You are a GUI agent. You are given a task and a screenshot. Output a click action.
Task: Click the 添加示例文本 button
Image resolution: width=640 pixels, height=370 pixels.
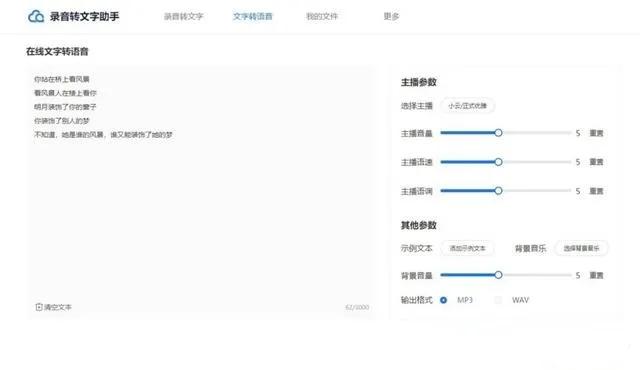click(x=467, y=248)
